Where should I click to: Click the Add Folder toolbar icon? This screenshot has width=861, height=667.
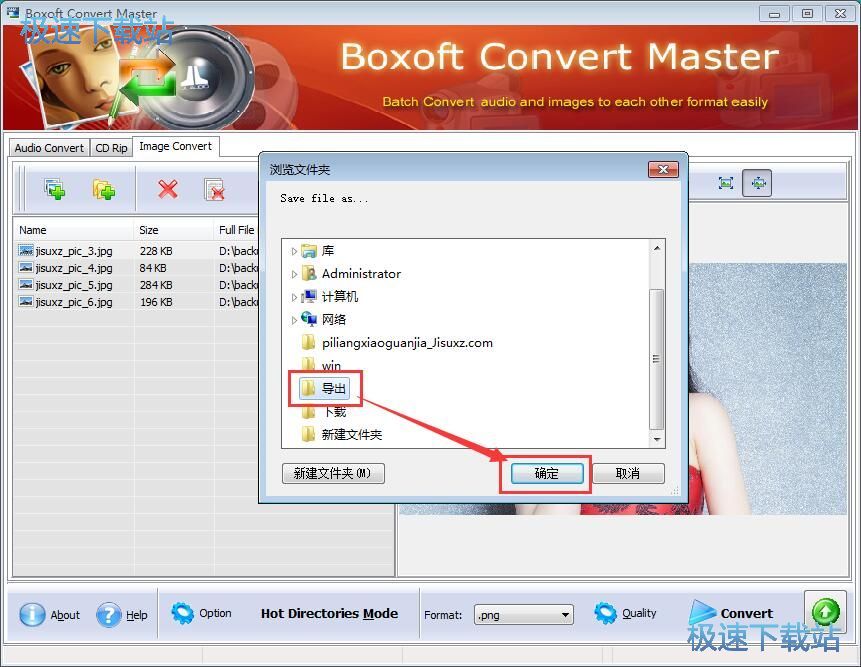click(104, 189)
